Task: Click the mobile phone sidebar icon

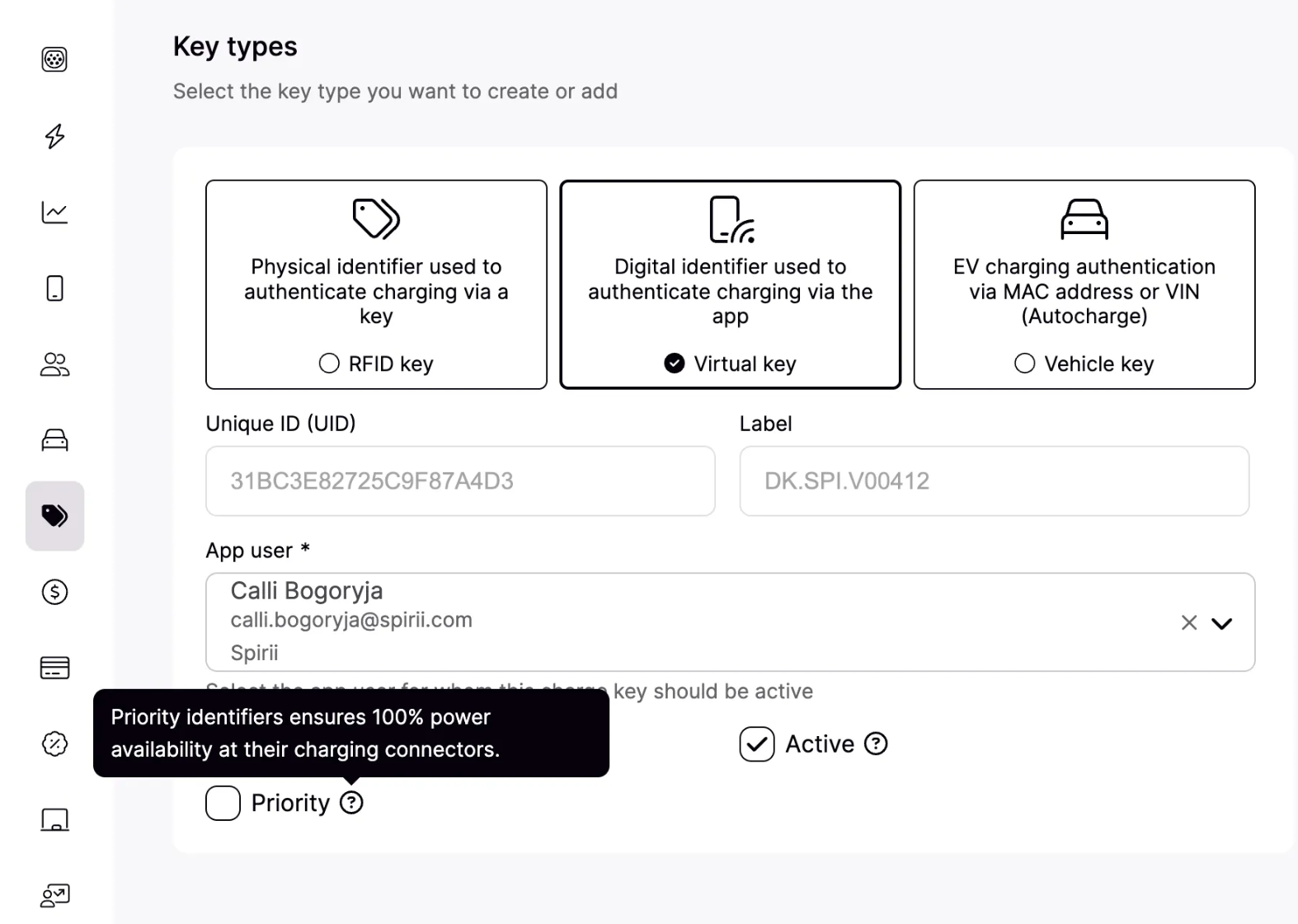Action: (54, 288)
